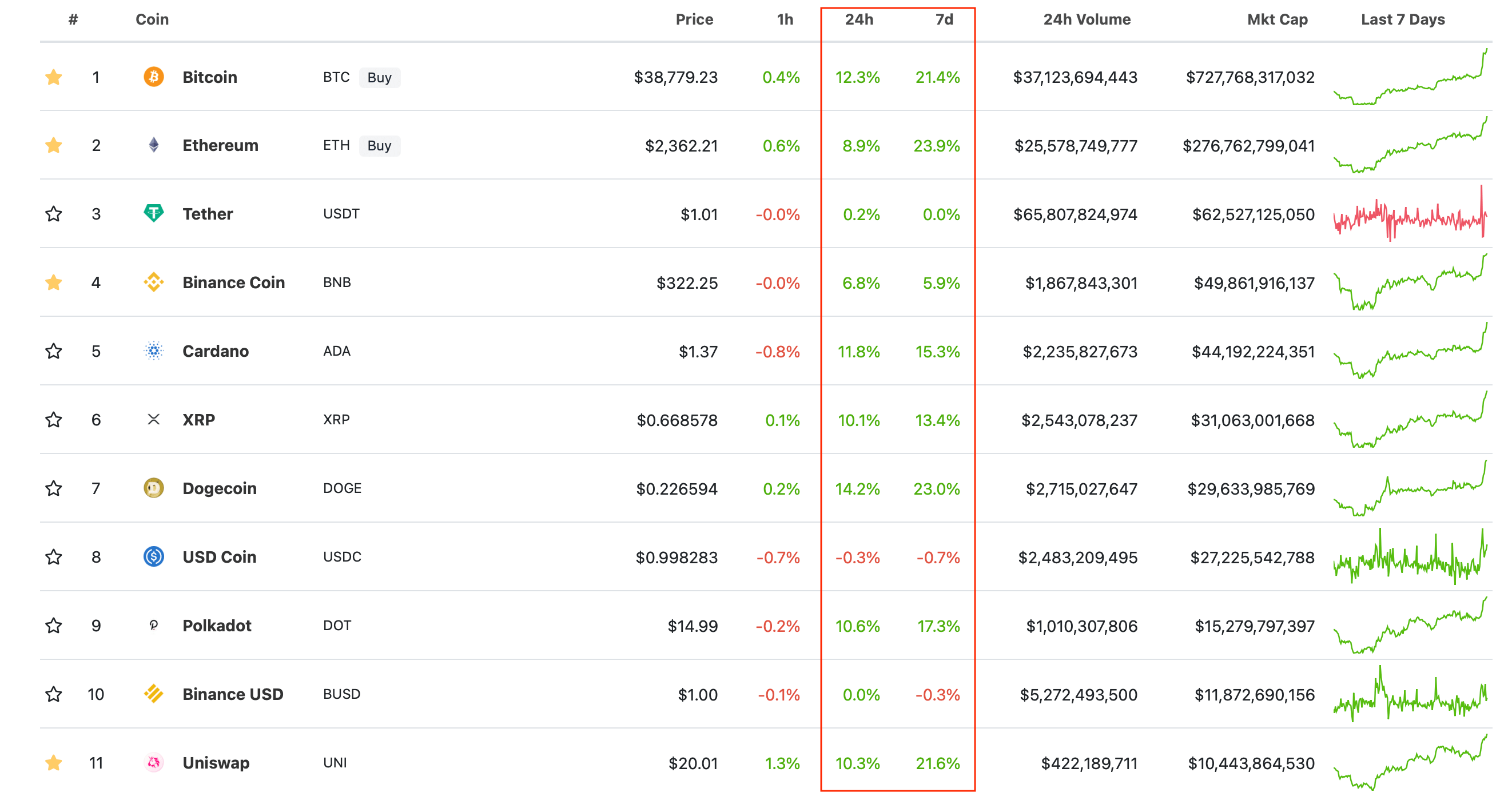Click the Bitcoin orange logo icon

[154, 77]
